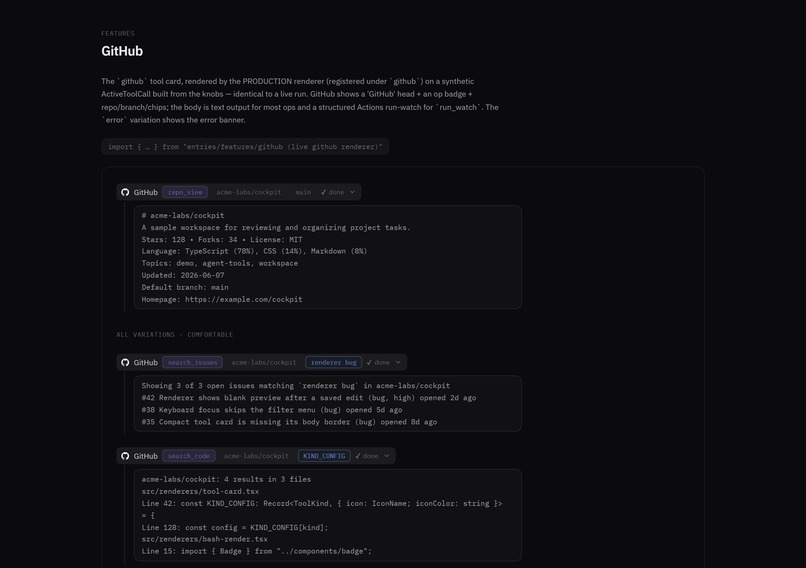The width and height of the screenshot is (806, 568).
Task: Click 'Line 128: const config' result line
Action: [x=235, y=527]
